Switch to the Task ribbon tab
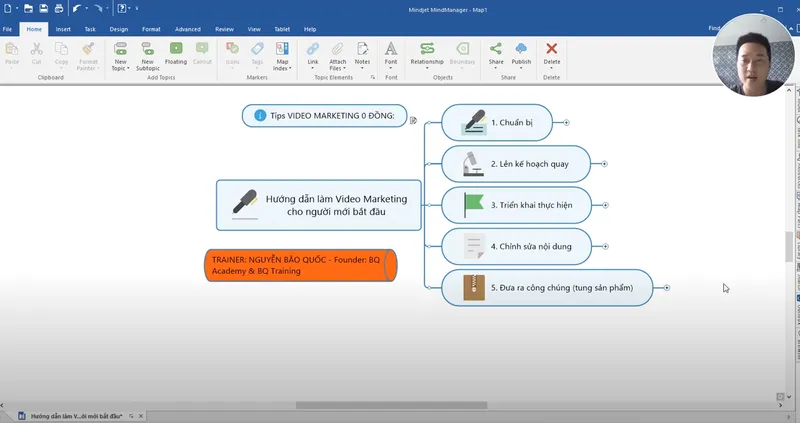 coord(90,29)
